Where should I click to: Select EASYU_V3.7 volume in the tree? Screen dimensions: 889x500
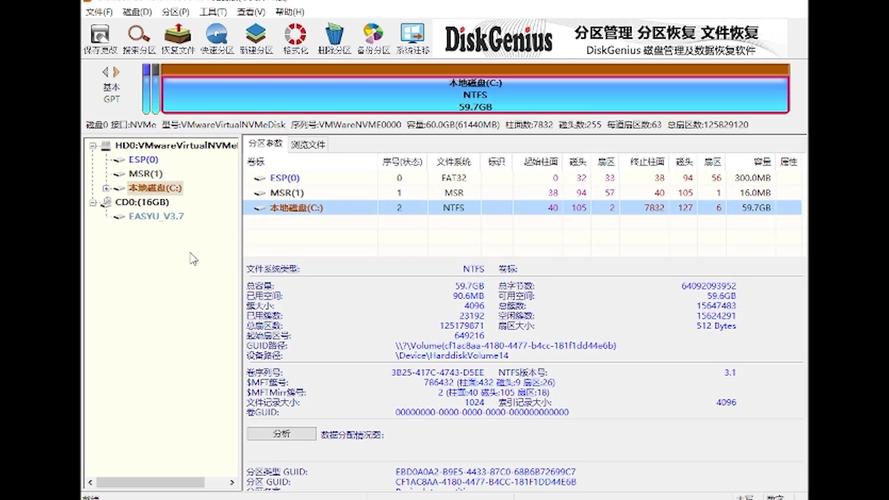156,217
